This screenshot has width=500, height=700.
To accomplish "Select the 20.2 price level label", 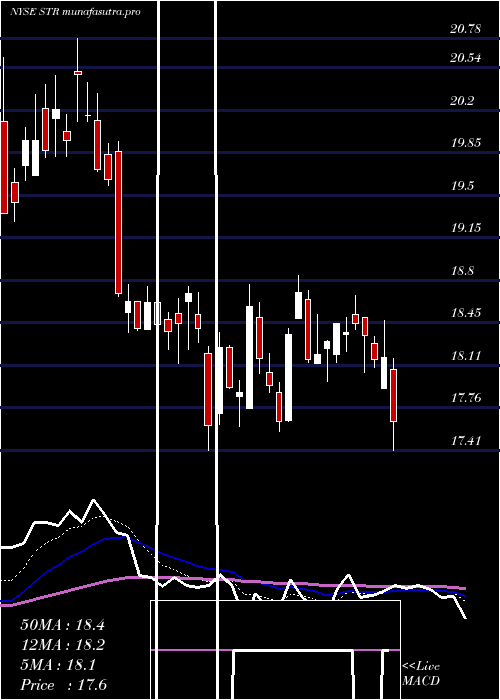I will (462, 101).
